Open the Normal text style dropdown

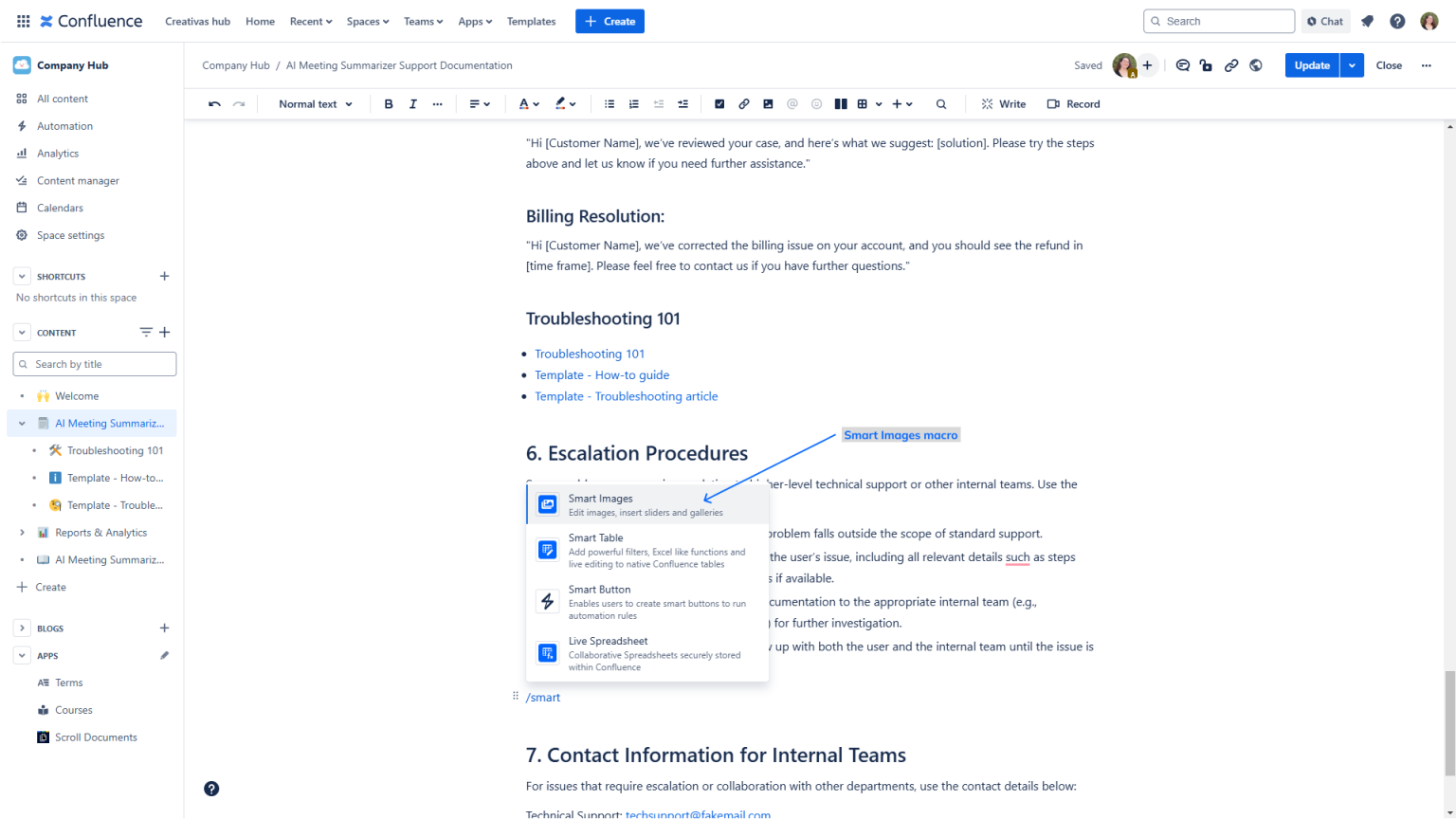(x=315, y=103)
